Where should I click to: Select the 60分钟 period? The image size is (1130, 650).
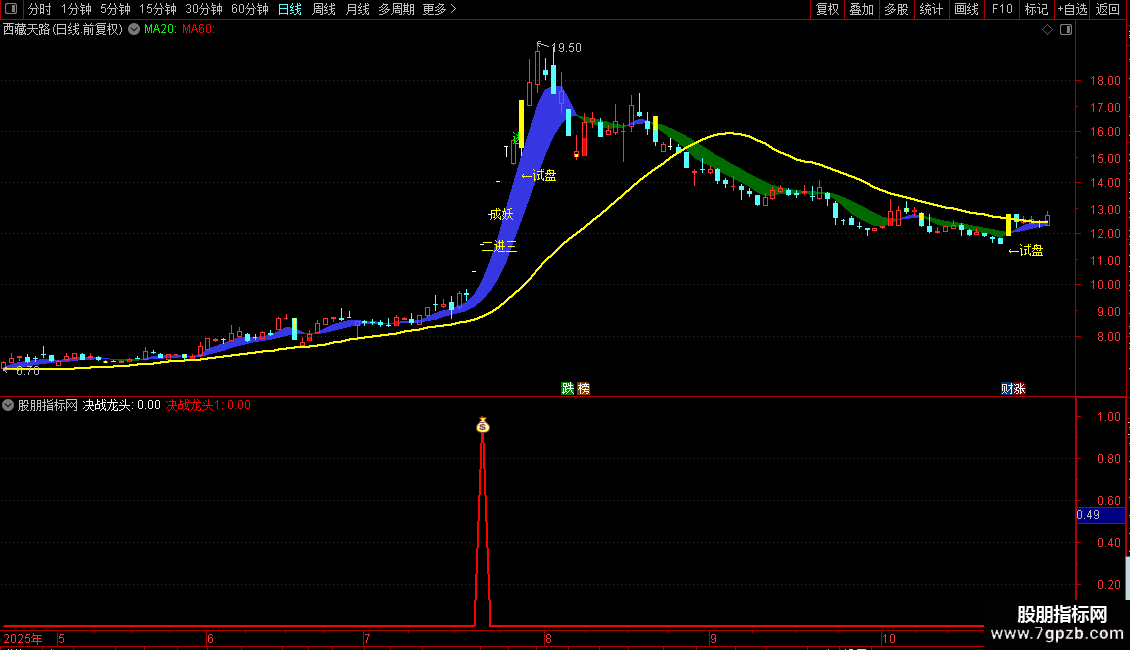[x=249, y=9]
